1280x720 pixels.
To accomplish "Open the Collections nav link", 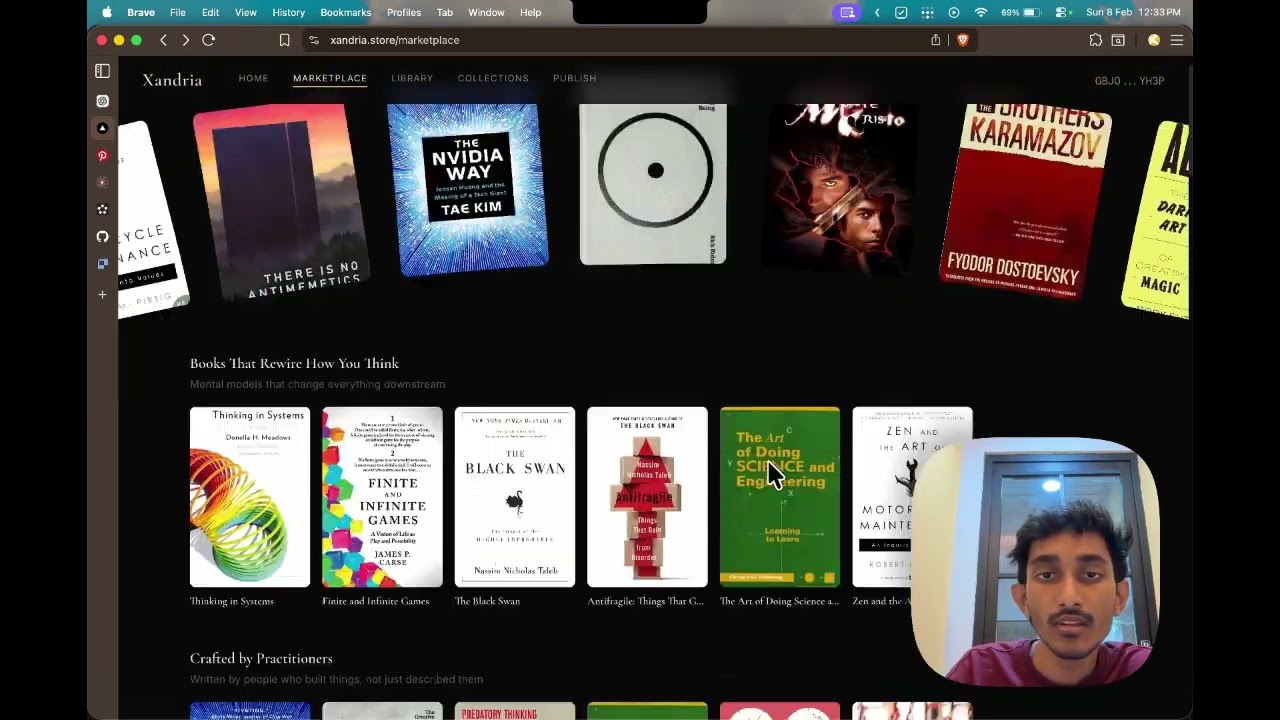I will (493, 78).
